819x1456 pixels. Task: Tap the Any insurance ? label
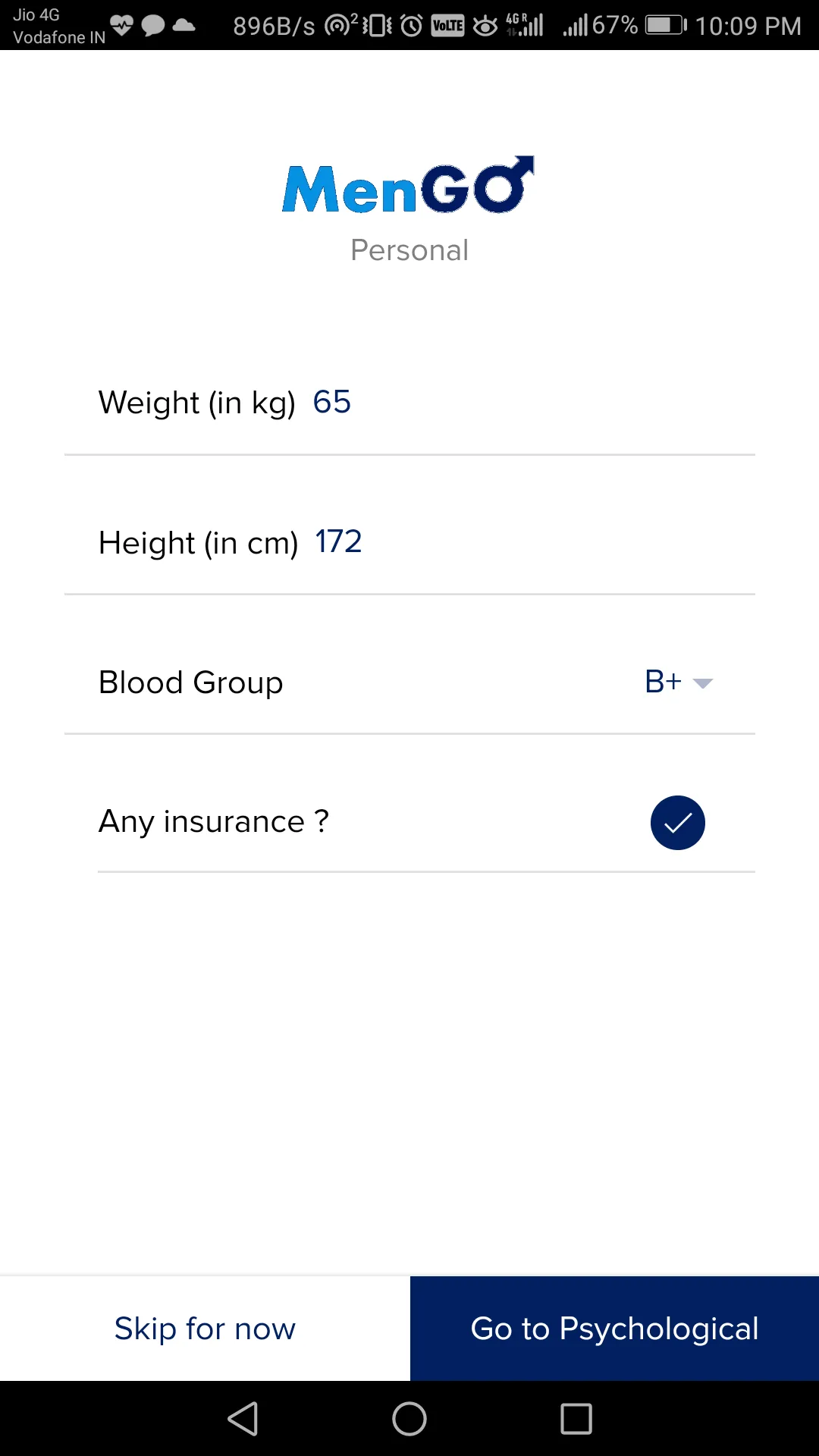pyautogui.click(x=214, y=822)
